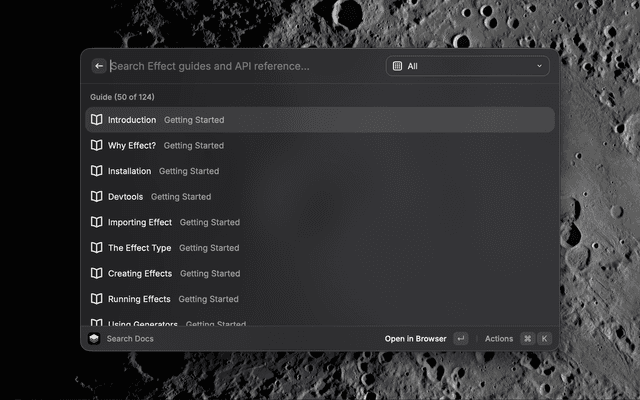Click the grid icon in All dropdown

397,66
